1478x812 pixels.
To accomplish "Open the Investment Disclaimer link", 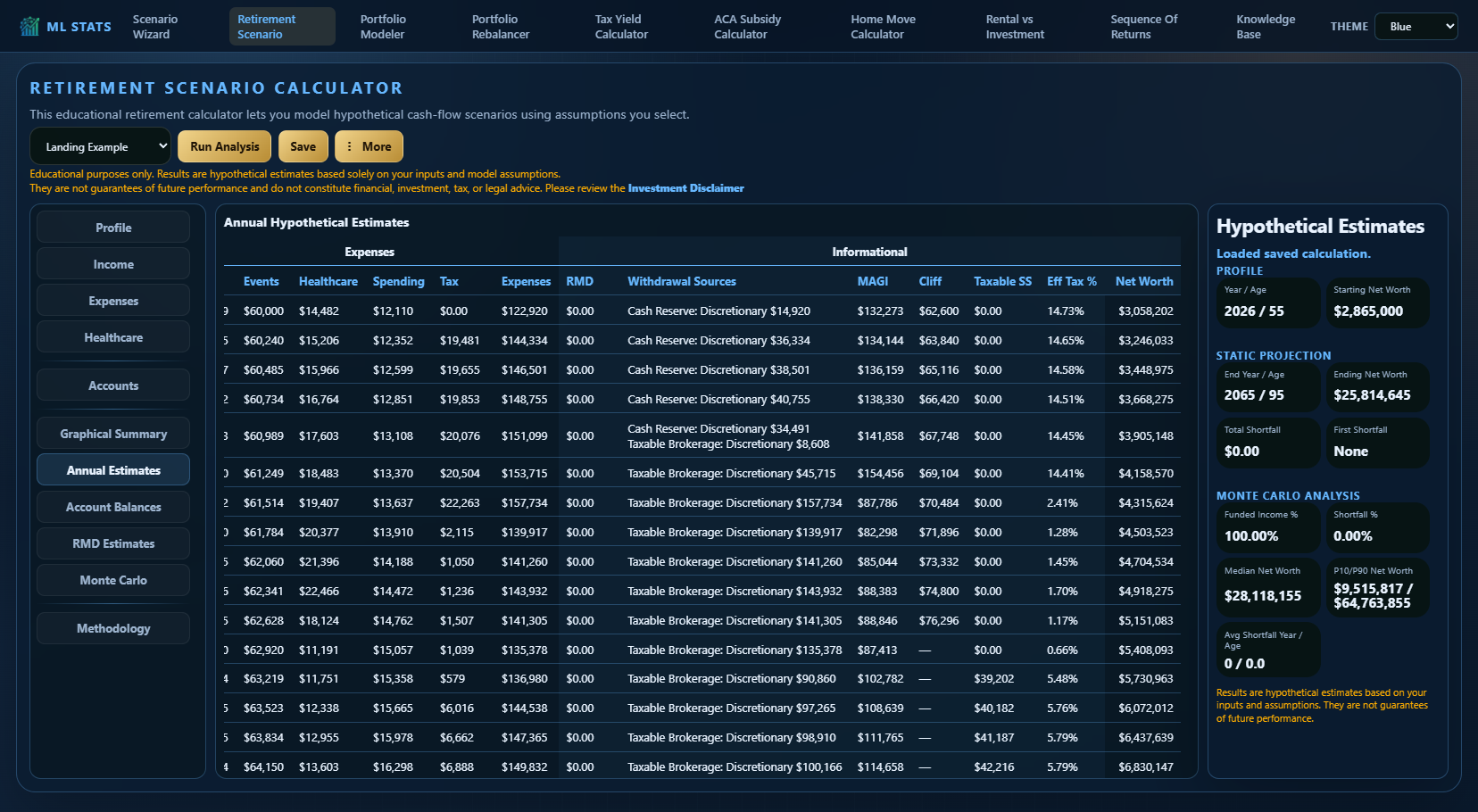I will 685,188.
